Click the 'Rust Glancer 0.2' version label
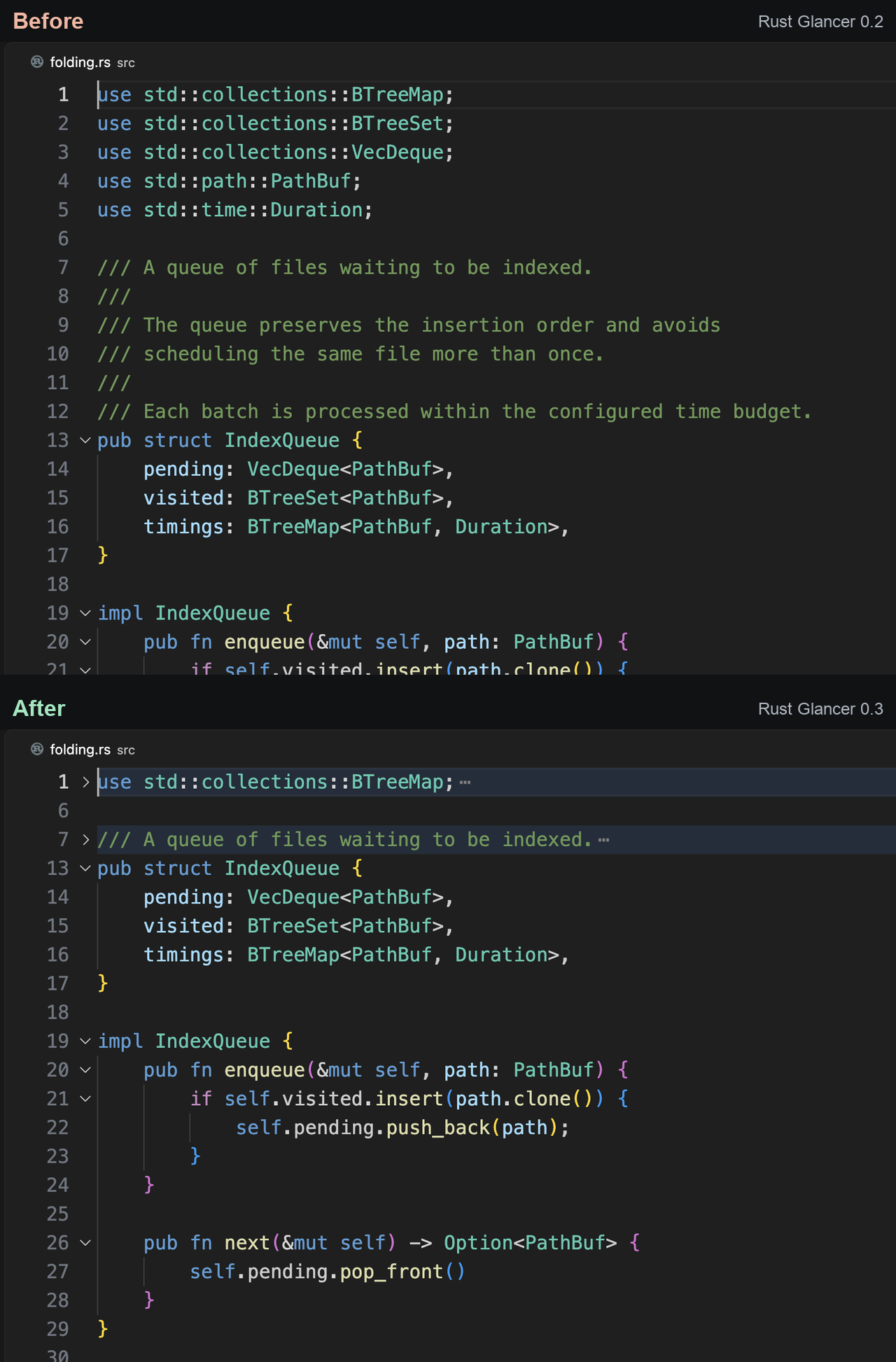The width and height of the screenshot is (896, 1362). (x=820, y=22)
